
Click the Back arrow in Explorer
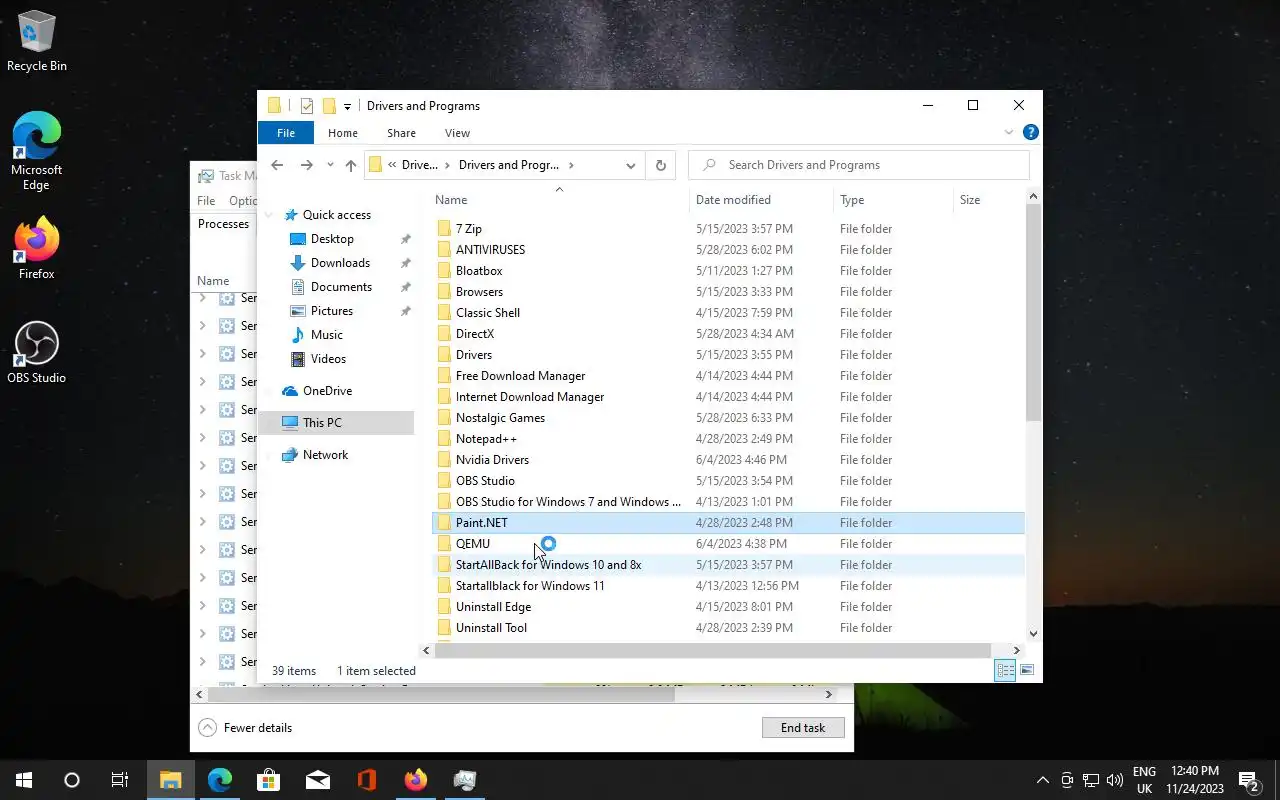[x=277, y=165]
